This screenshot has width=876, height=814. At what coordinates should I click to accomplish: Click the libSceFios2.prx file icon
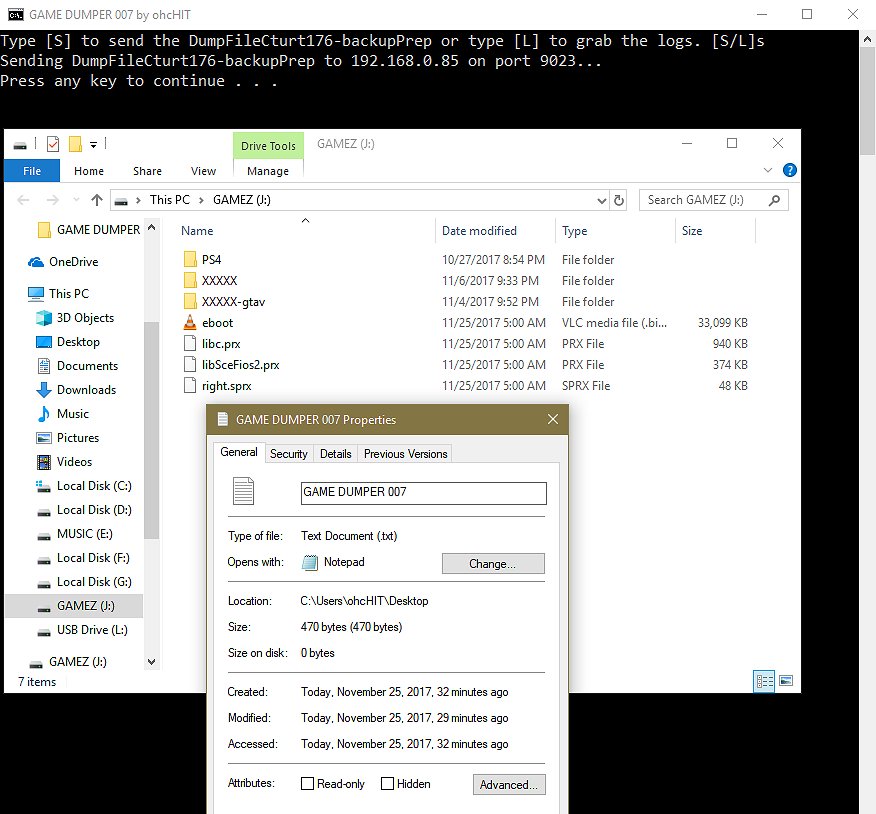click(190, 364)
